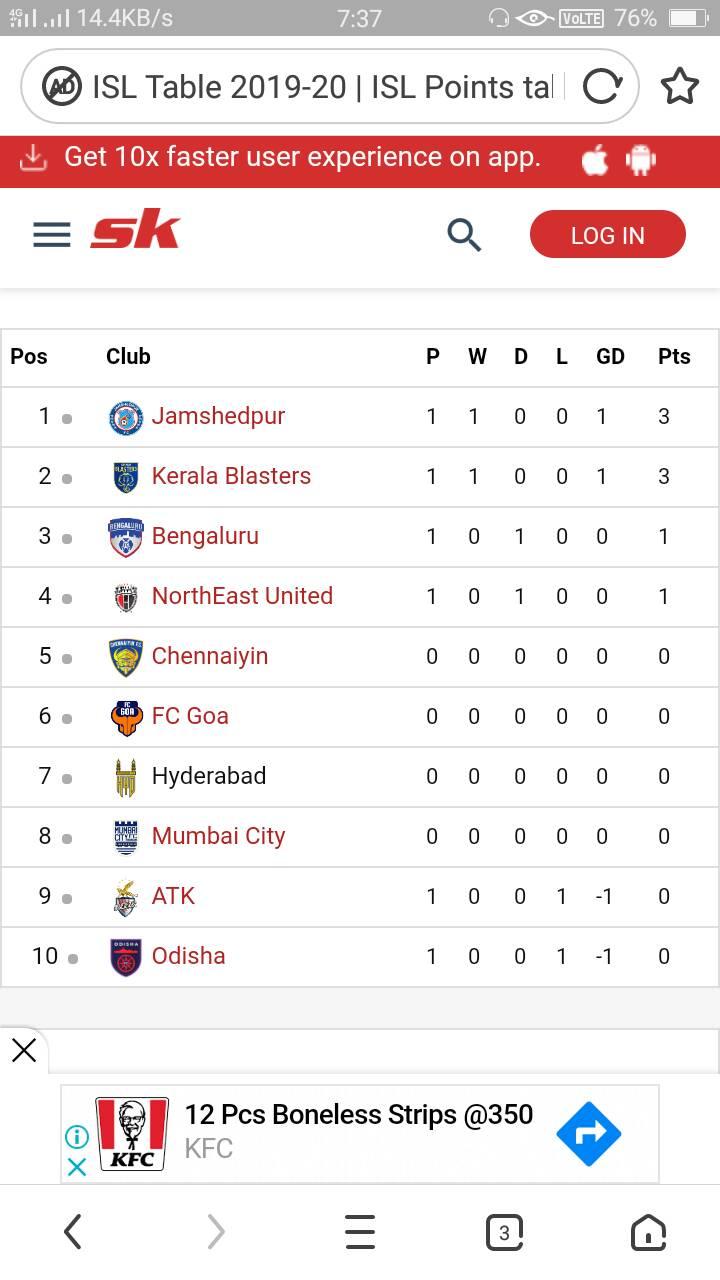Bookmark page with the star icon
This screenshot has height=1280, width=720.
click(x=680, y=87)
